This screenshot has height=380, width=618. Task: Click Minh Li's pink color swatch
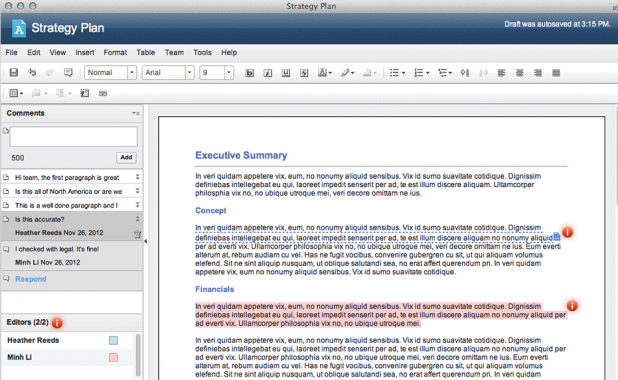pos(113,358)
